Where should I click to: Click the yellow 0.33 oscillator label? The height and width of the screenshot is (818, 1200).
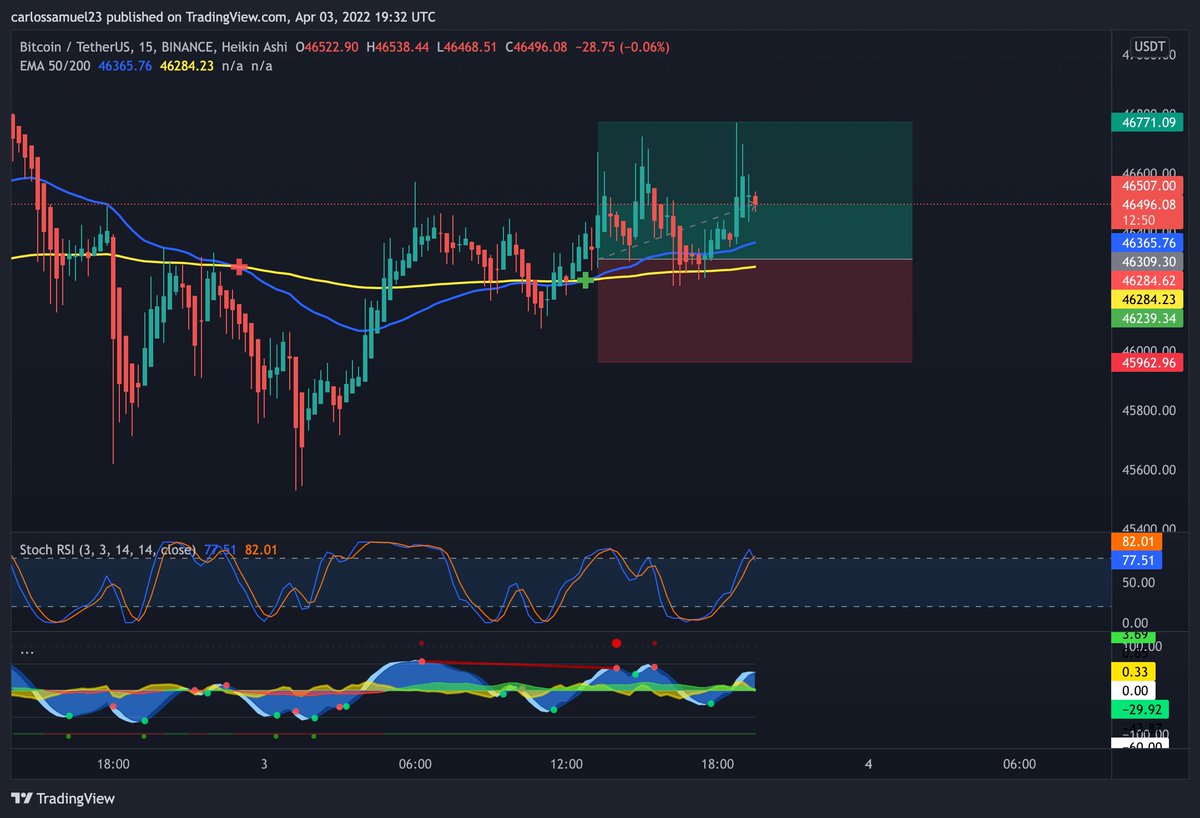tap(1134, 671)
